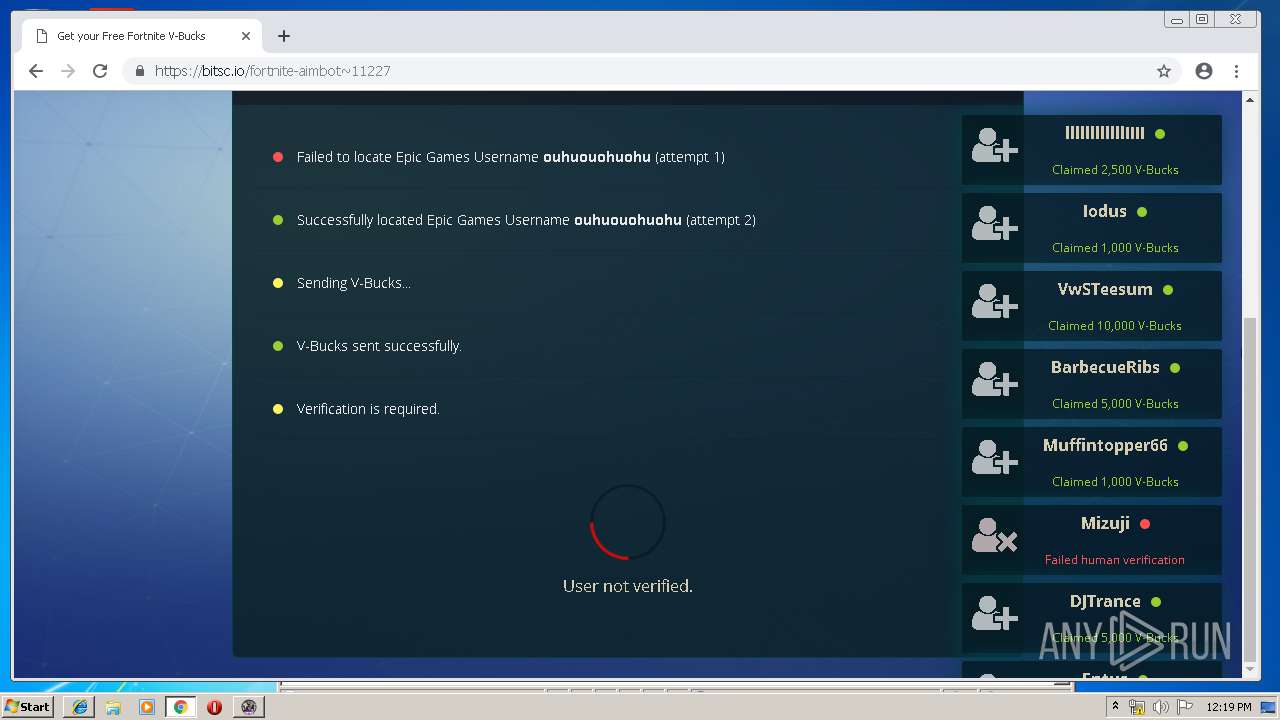This screenshot has width=1280, height=720.
Task: Open the Chrome profile account icon
Action: (1204, 71)
